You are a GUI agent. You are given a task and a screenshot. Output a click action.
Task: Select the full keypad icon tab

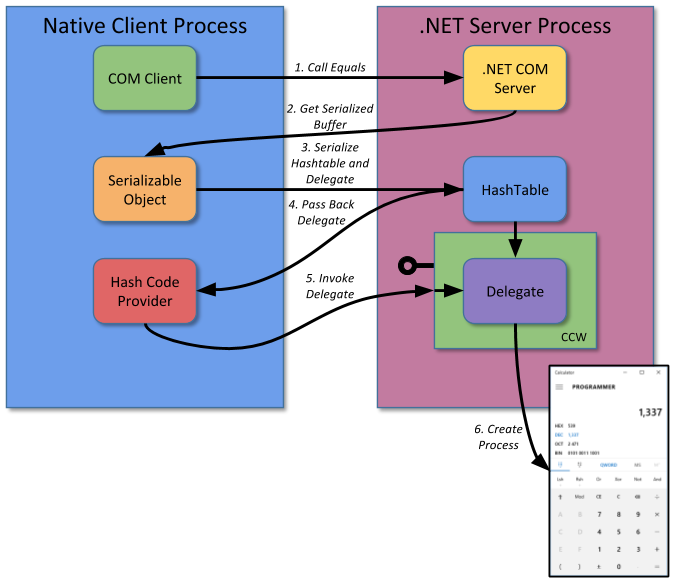click(561, 464)
